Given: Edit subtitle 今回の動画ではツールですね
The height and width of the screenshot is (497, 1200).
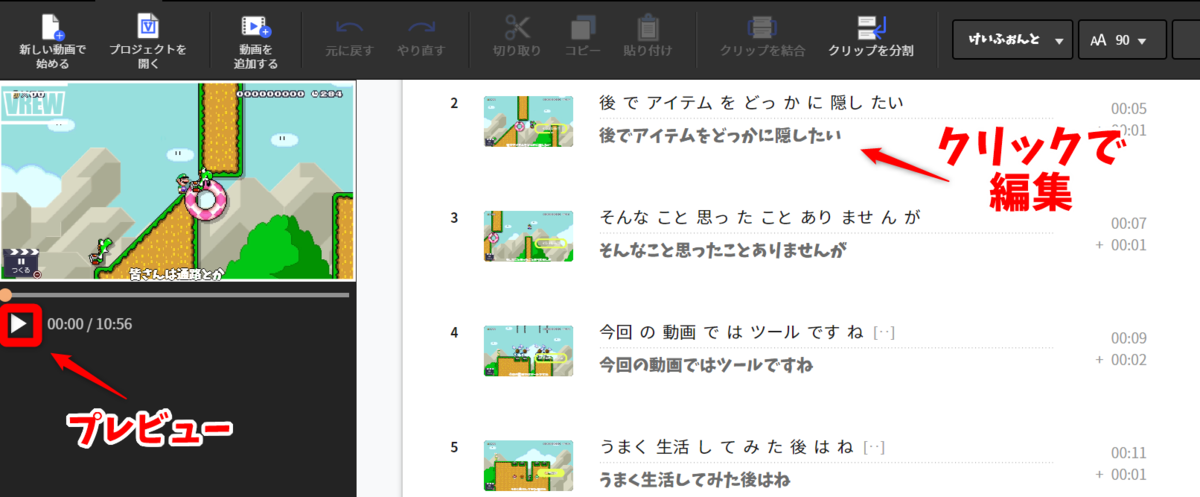Looking at the screenshot, I should 705,363.
